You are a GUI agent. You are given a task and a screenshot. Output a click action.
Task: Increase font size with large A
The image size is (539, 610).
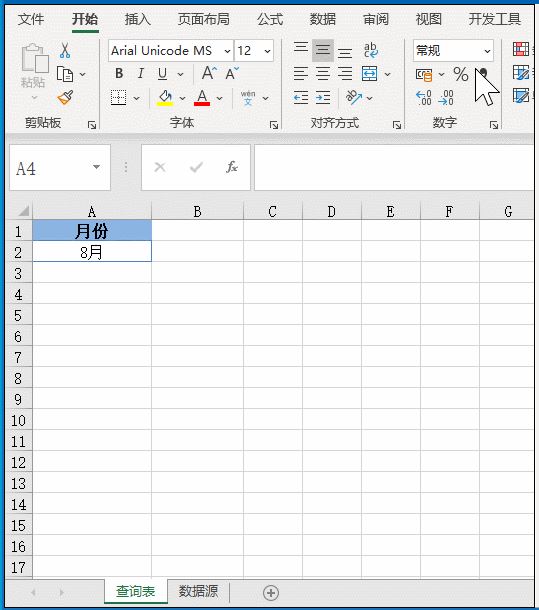pyautogui.click(x=209, y=73)
